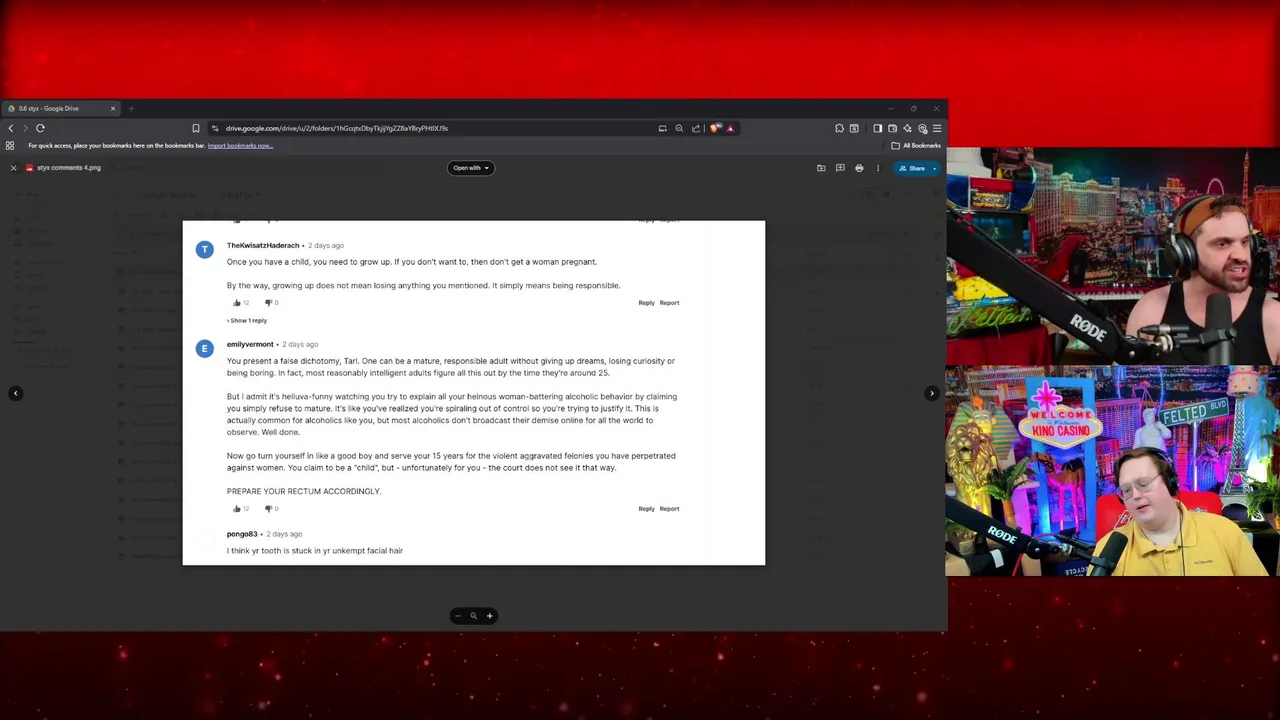Click 'PREPARE YOUR RECTUM ACCORDINGLY.' text line
This screenshot has width=1280, height=720.
(304, 491)
